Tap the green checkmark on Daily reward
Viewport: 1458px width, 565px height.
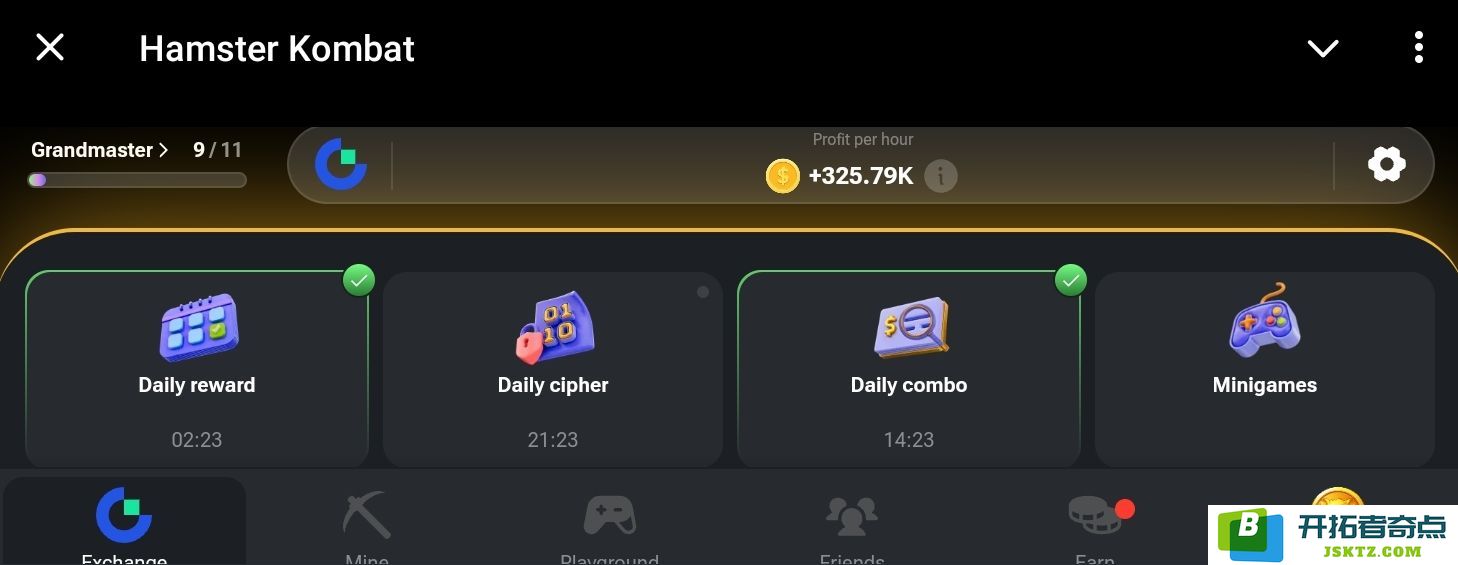tap(359, 280)
